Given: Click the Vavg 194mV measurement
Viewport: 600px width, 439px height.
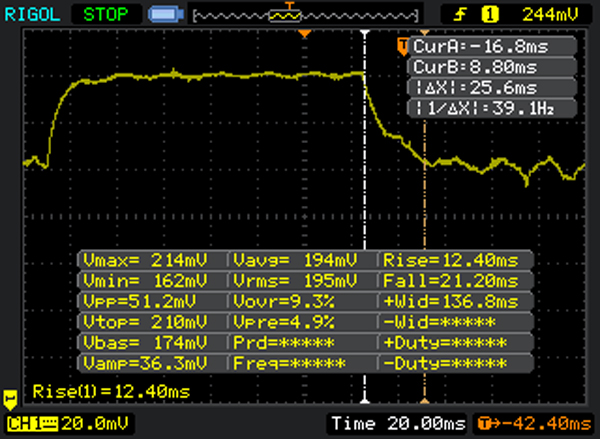Looking at the screenshot, I should pyautogui.click(x=295, y=260).
